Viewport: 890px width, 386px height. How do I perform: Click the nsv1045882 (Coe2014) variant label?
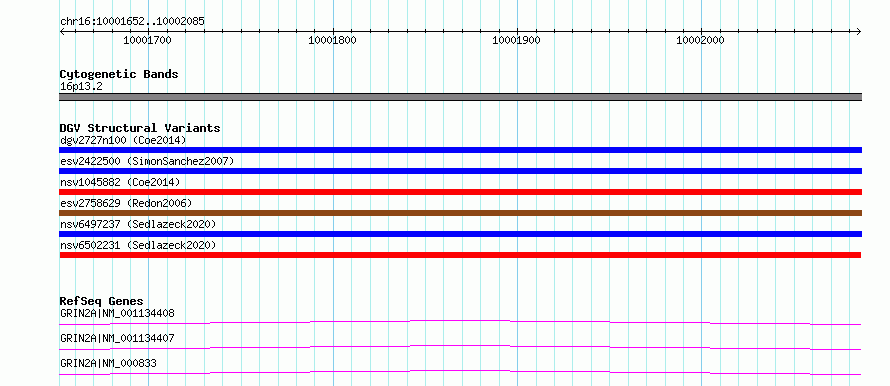pos(120,182)
